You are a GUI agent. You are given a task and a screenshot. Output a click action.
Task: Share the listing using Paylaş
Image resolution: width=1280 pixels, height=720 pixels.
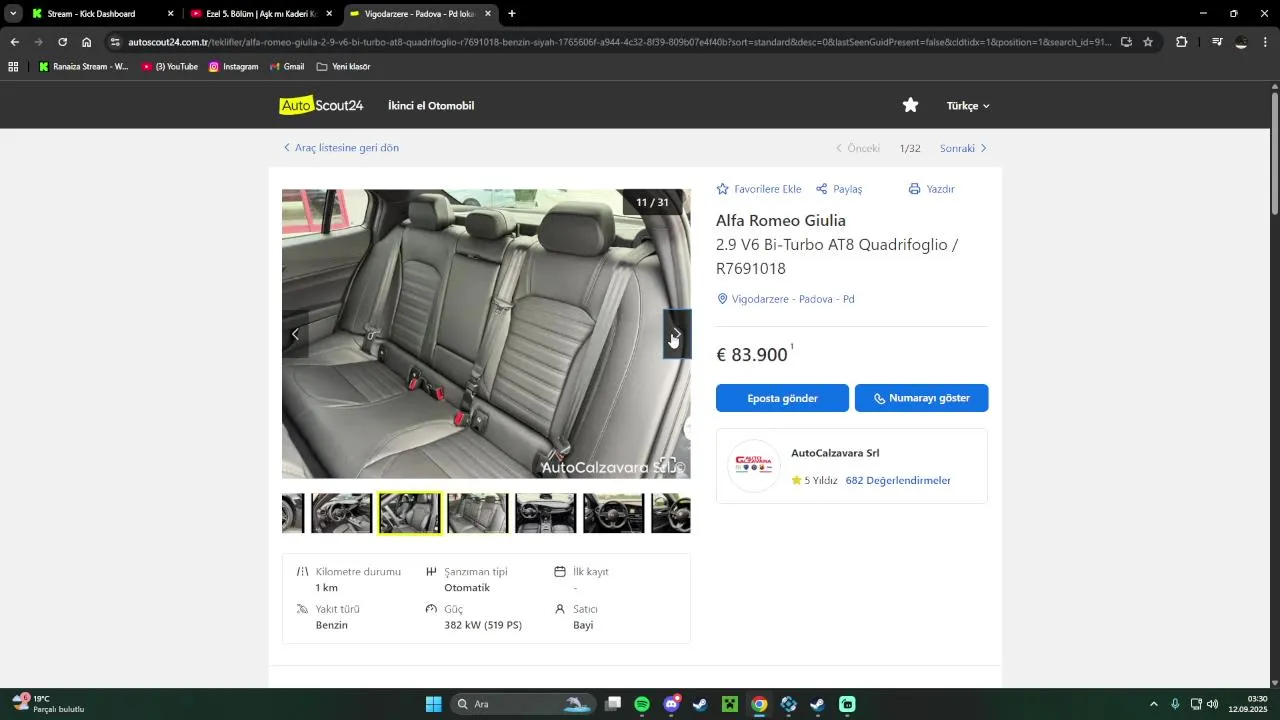[x=839, y=189]
